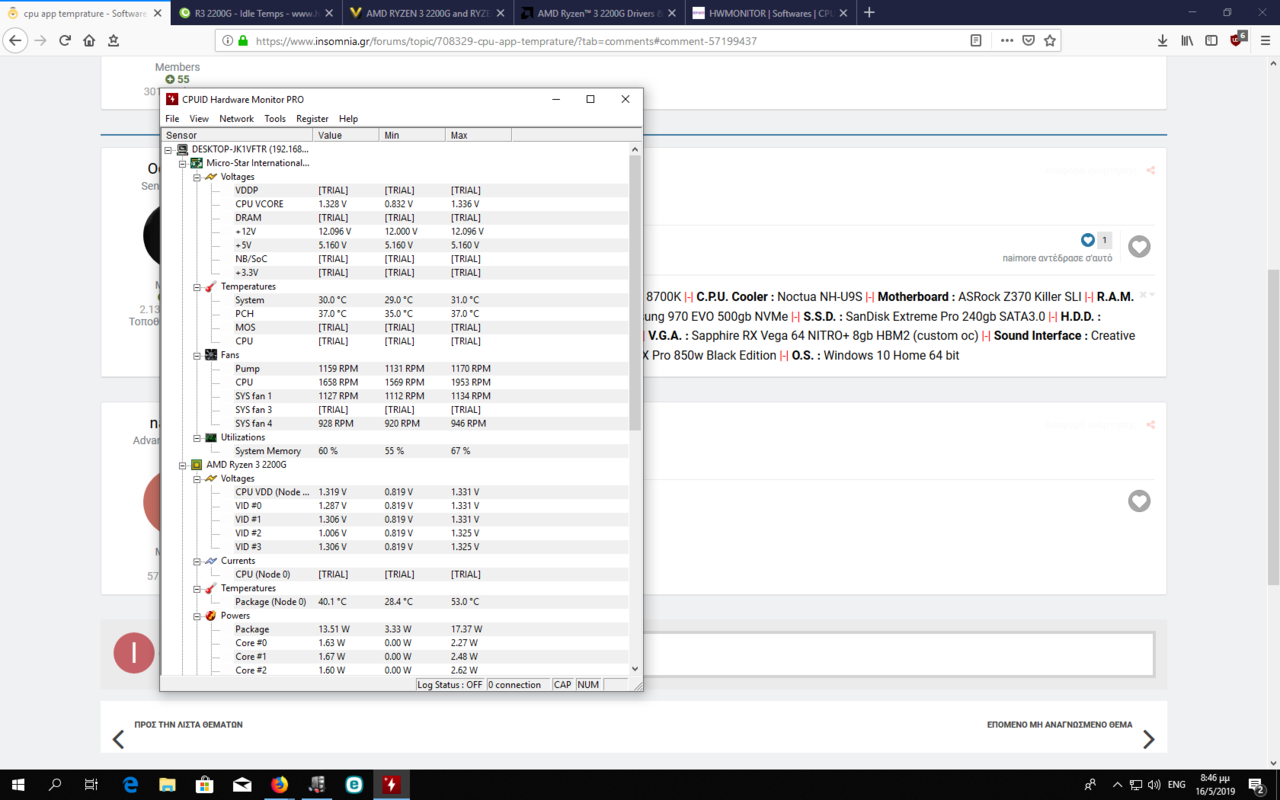
Task: Click the Max column header
Action: click(478, 135)
